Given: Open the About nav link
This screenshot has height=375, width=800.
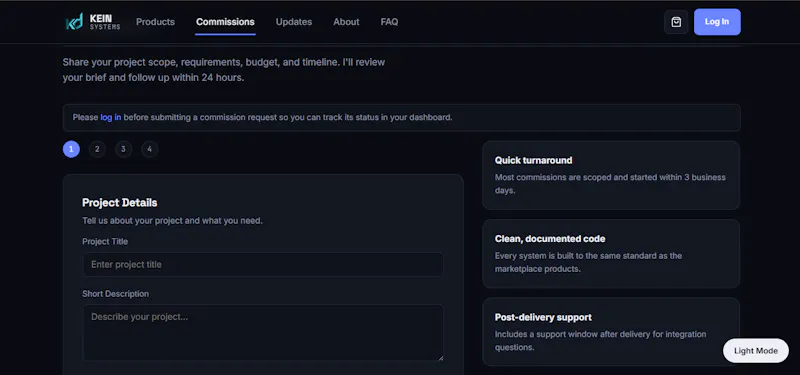Looking at the screenshot, I should [346, 22].
